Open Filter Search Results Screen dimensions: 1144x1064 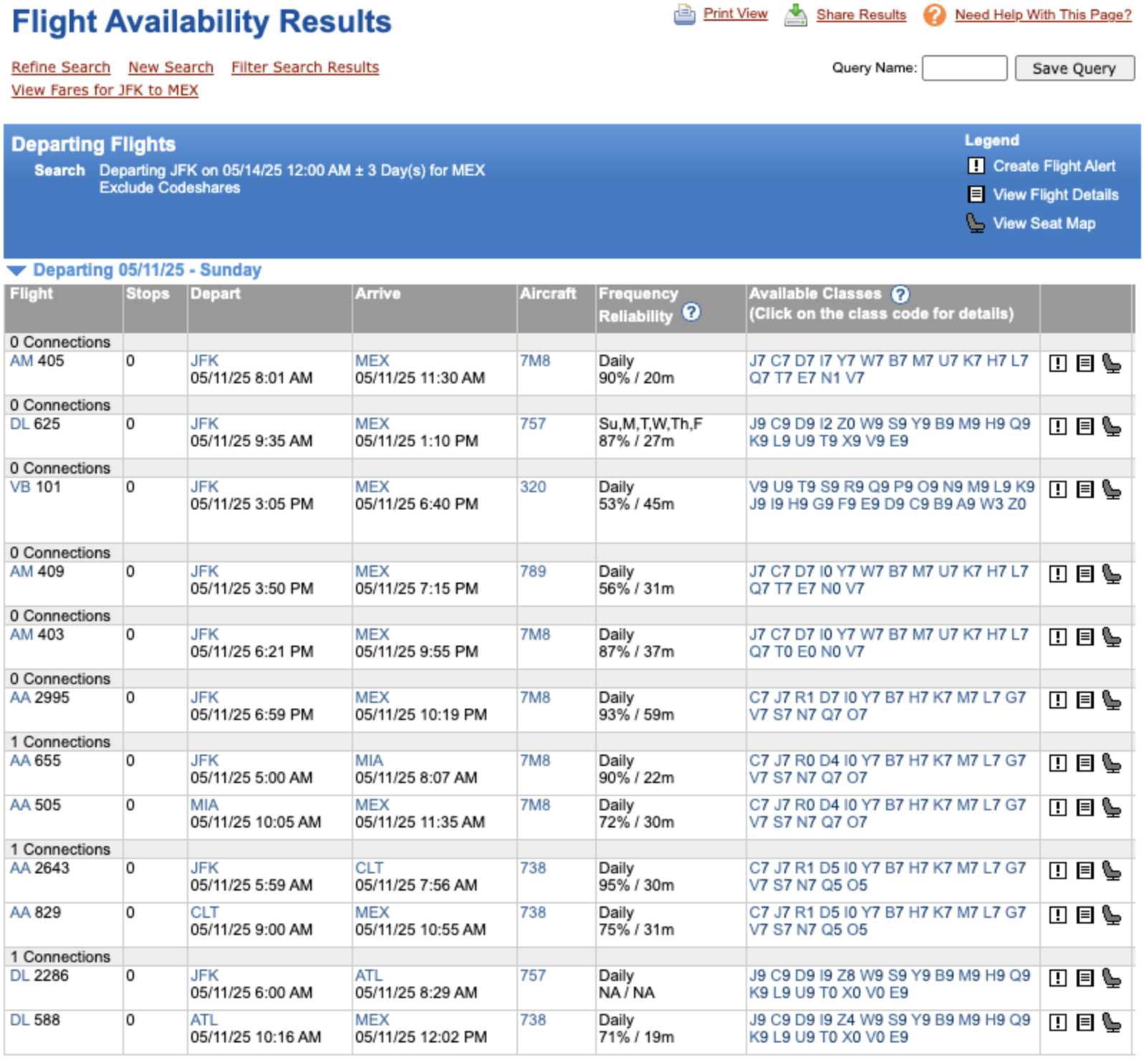(304, 67)
